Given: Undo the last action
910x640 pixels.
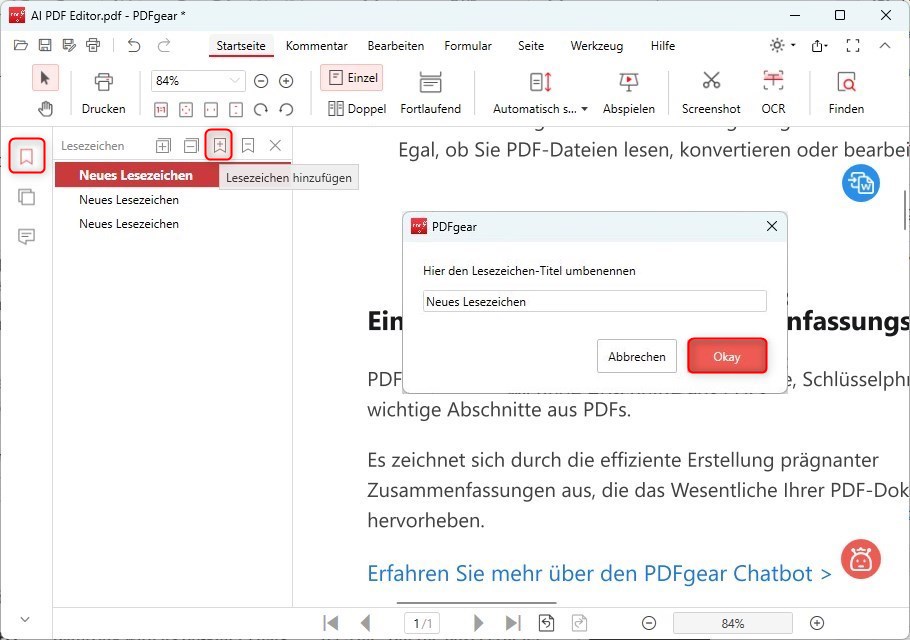Looking at the screenshot, I should [134, 45].
